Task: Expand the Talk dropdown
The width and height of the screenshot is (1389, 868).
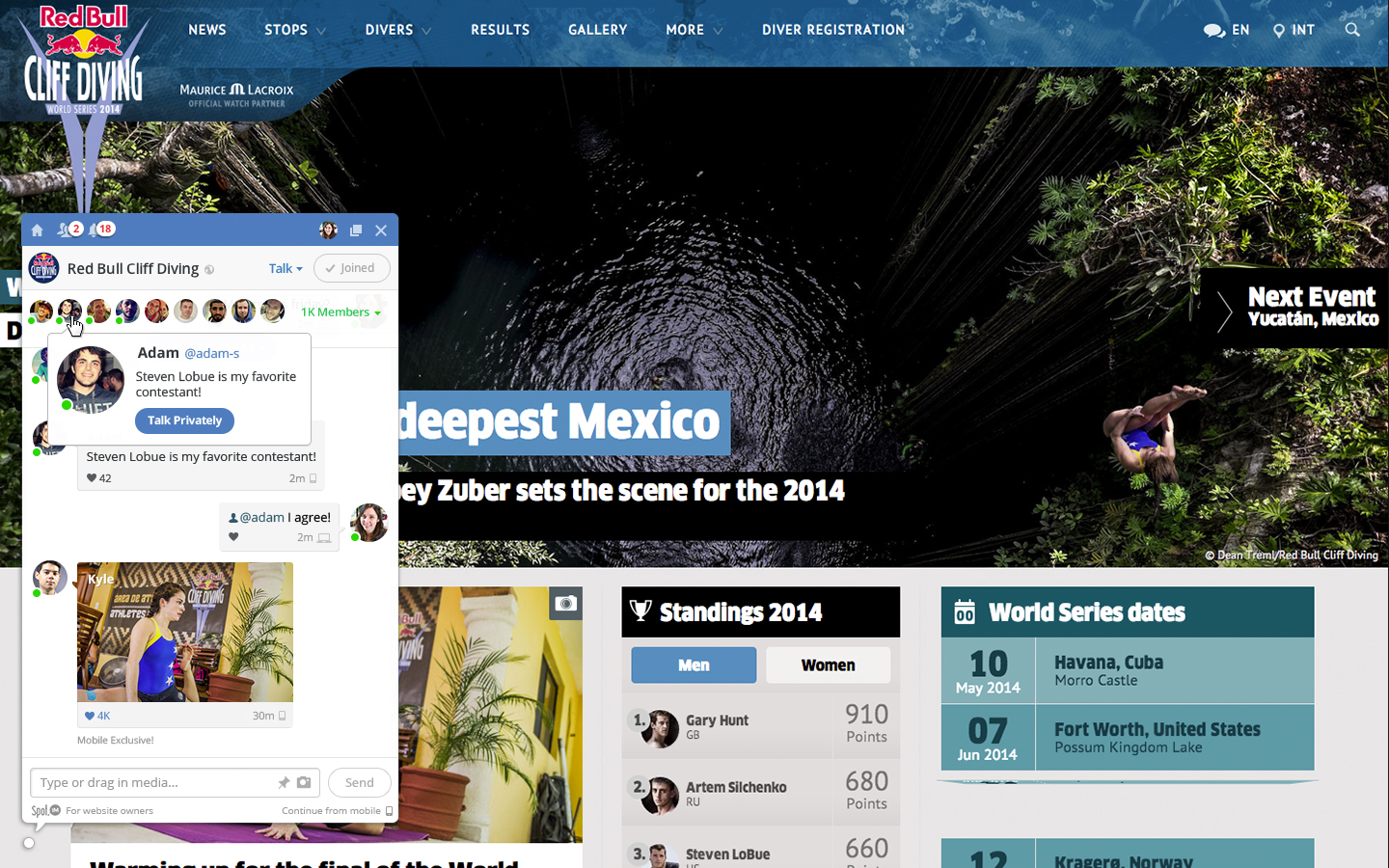Action: [286, 269]
